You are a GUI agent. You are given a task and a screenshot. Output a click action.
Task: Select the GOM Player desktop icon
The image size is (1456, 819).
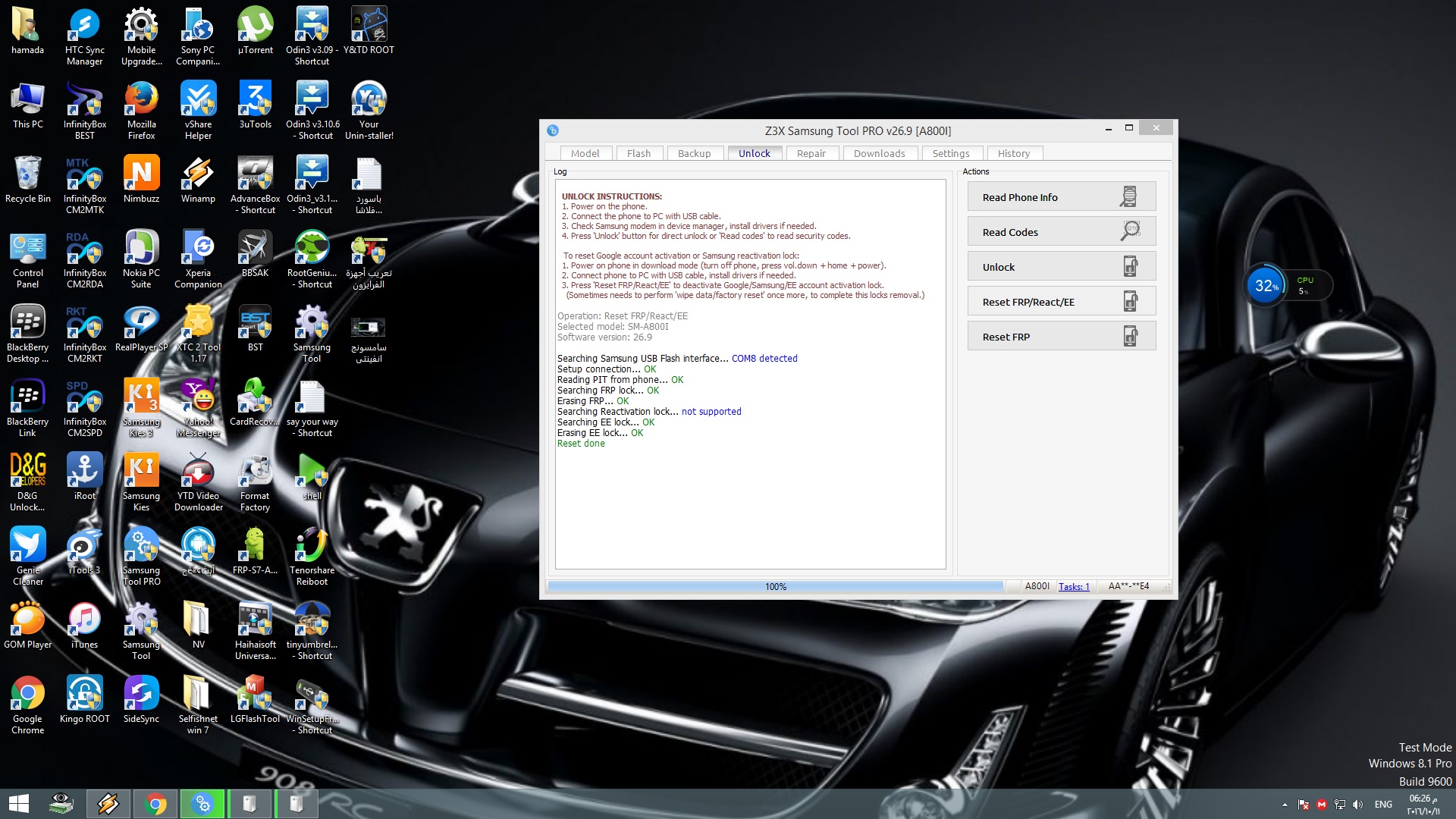(27, 626)
